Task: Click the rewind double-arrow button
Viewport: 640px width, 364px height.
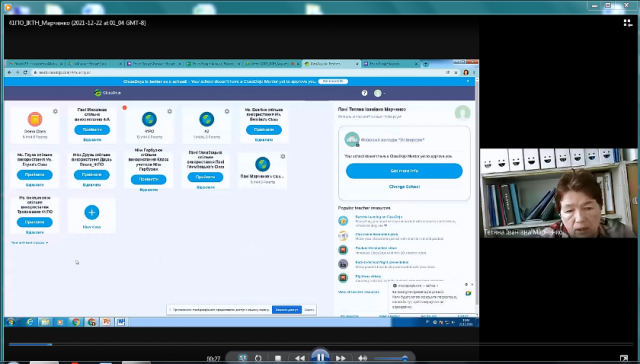Action: point(299,358)
